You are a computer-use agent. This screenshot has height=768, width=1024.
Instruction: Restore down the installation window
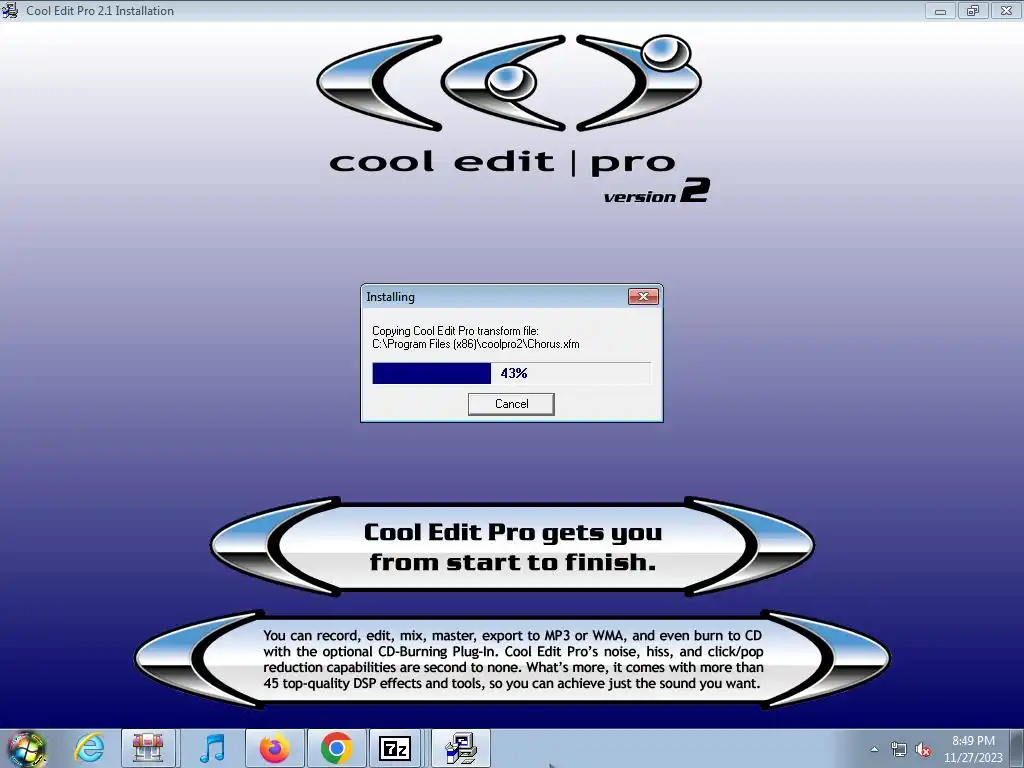click(x=973, y=10)
